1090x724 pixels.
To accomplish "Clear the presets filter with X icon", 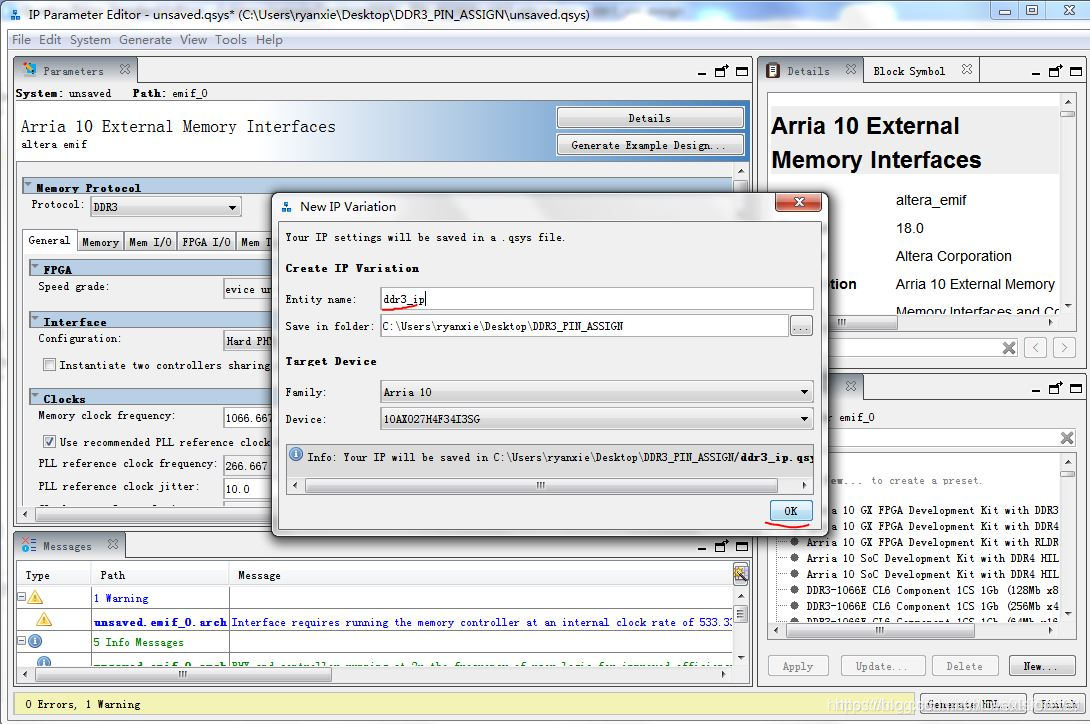I will click(x=1067, y=437).
